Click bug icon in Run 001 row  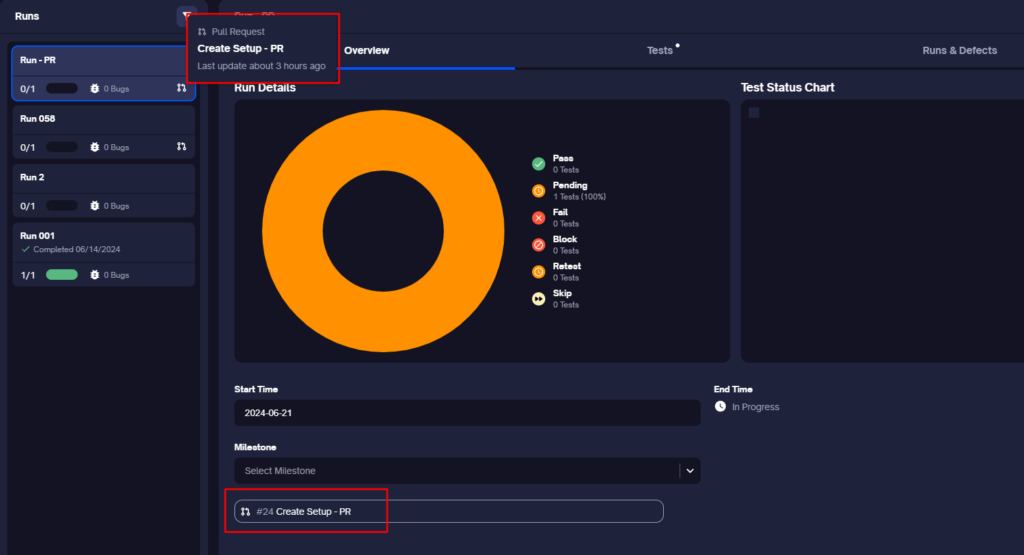95,275
